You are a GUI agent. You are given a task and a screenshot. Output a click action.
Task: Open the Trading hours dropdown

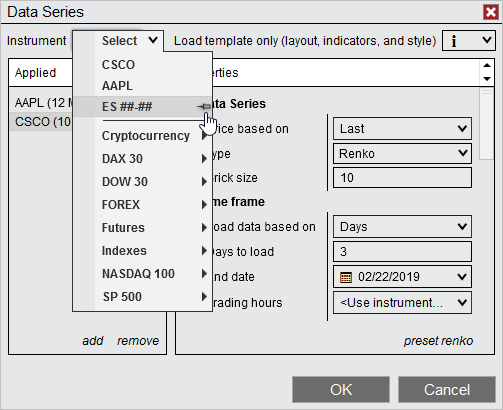(402, 303)
